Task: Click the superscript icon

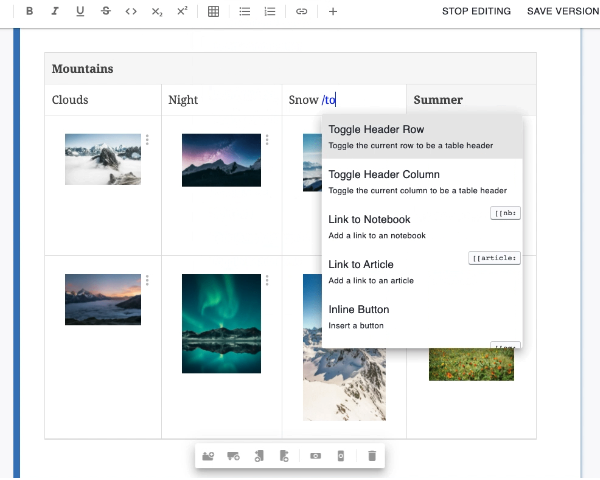Action: [182, 12]
